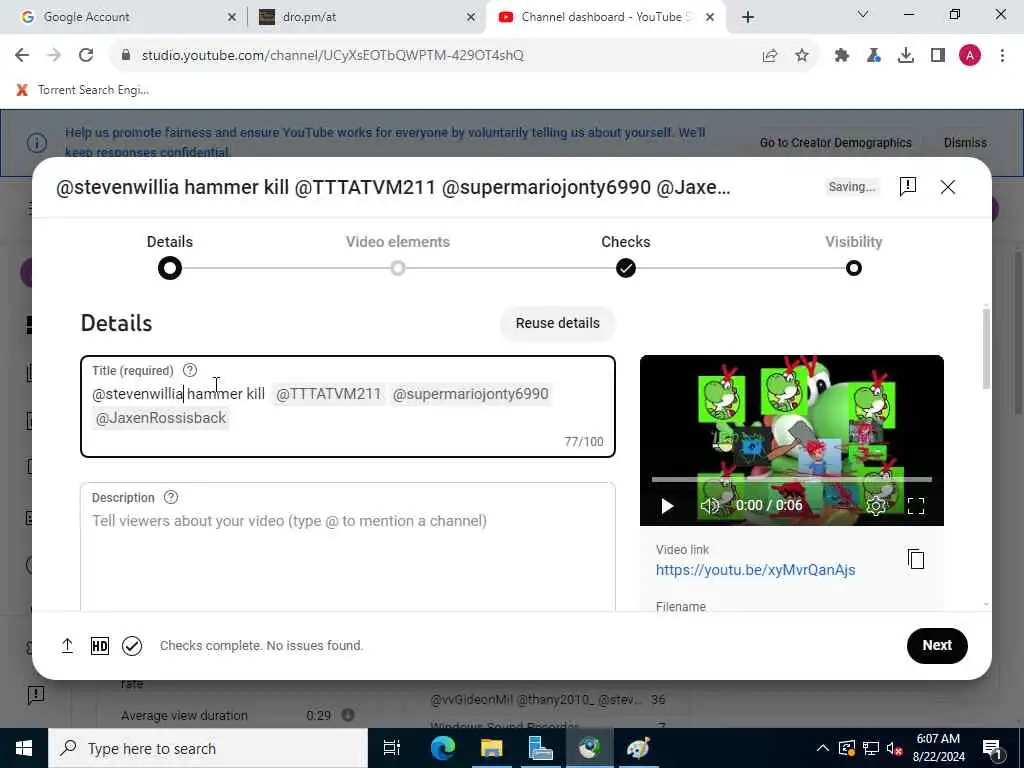
Task: Play the video preview
Action: (x=667, y=505)
